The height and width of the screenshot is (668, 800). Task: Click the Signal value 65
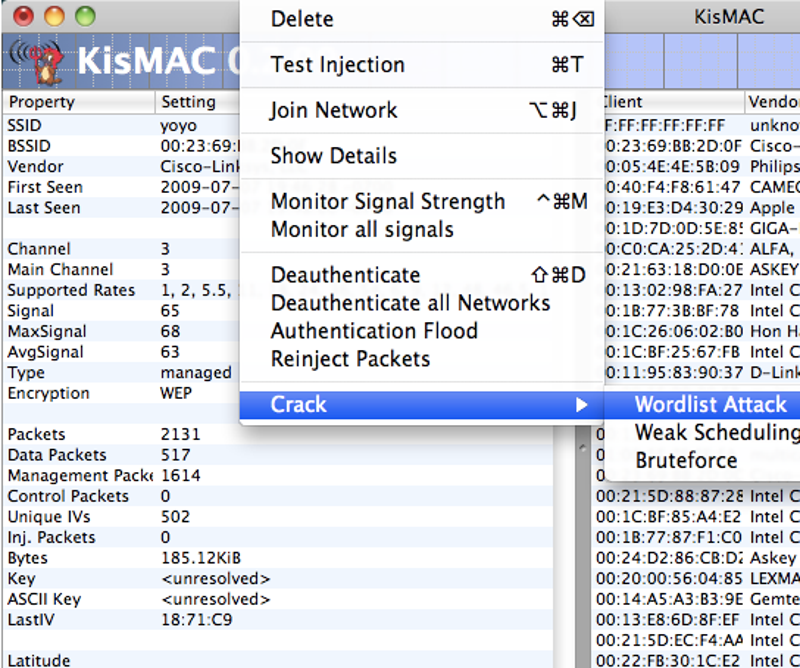(170, 311)
